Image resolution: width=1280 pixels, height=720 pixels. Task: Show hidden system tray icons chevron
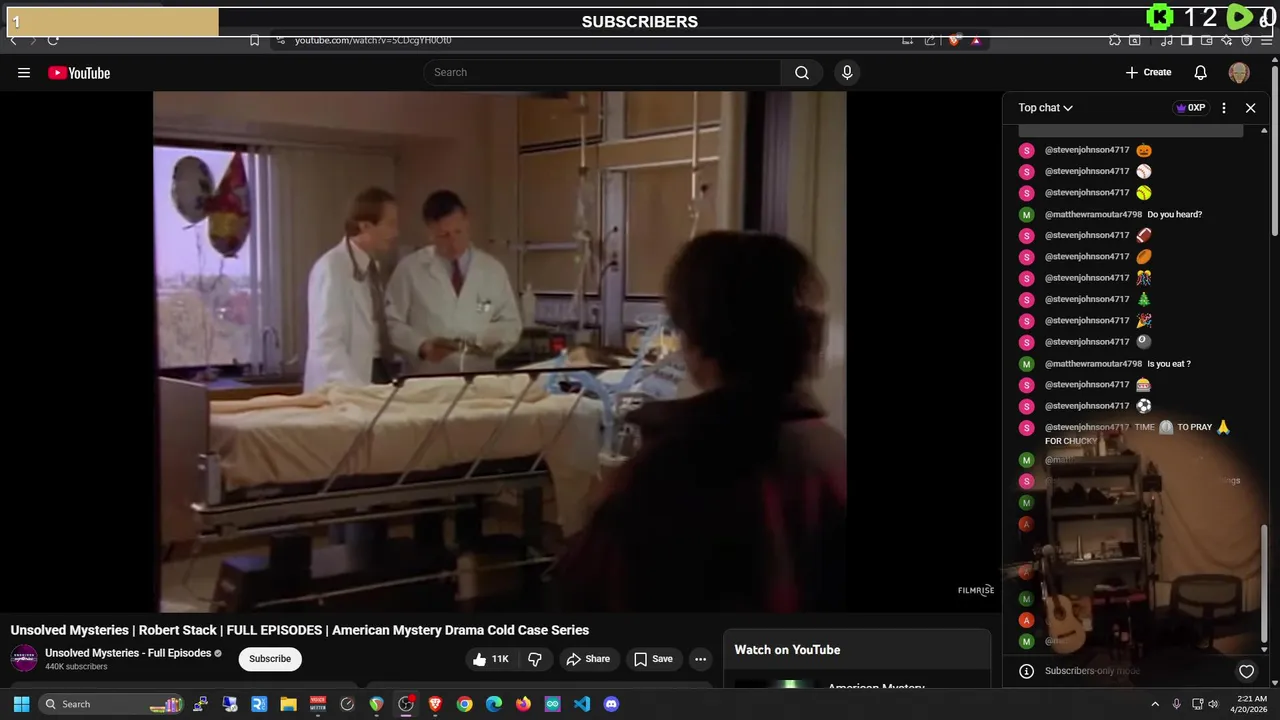tap(1155, 704)
